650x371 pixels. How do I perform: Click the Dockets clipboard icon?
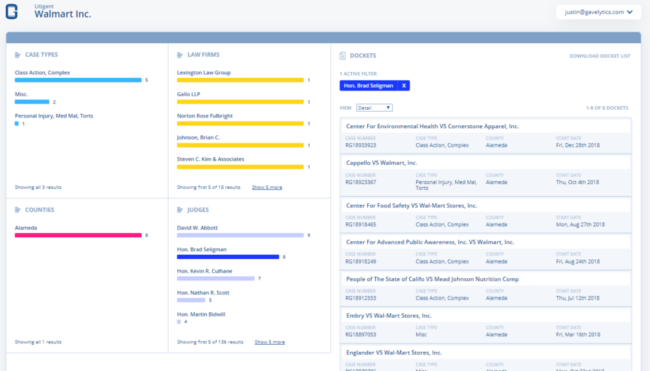[342, 56]
